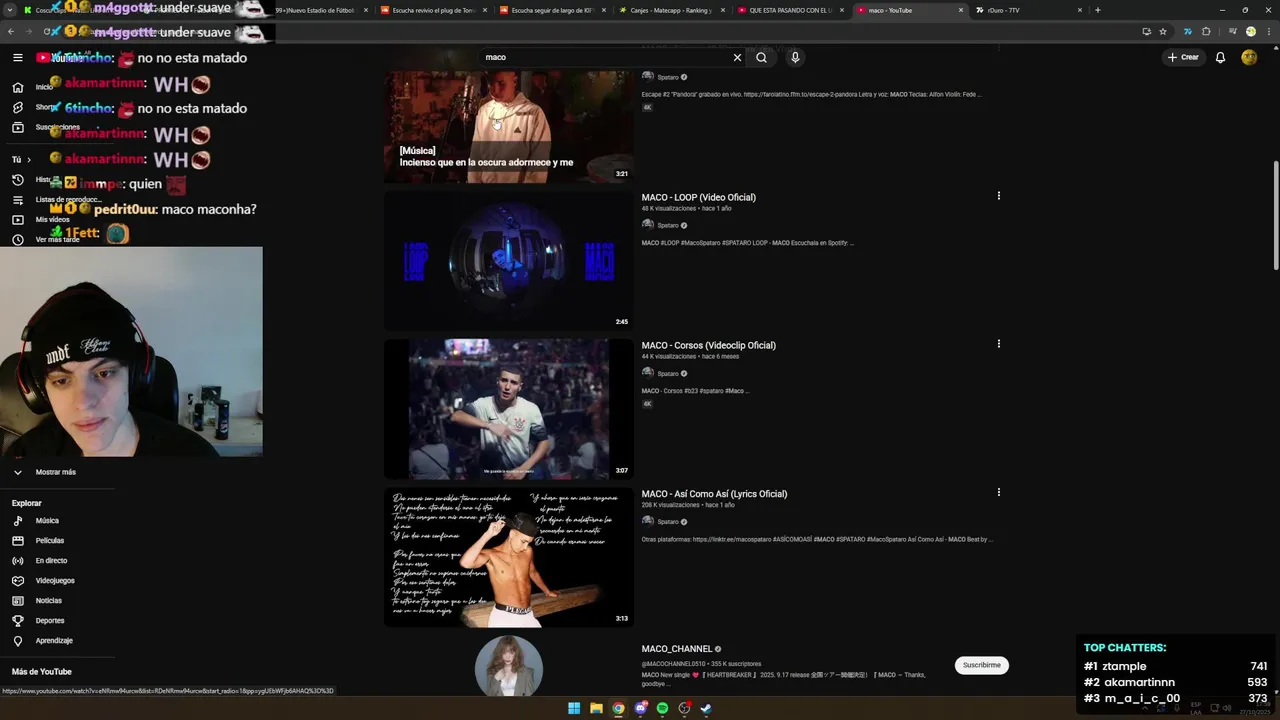Open Spataro channel under MACO - LOOP
This screenshot has width=1280, height=720.
pos(667,225)
